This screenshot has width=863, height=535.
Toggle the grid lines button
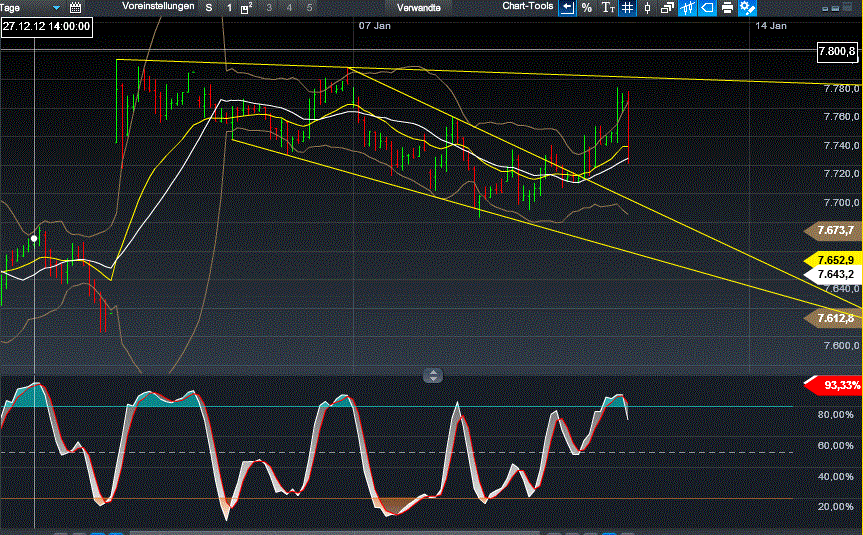(x=627, y=7)
